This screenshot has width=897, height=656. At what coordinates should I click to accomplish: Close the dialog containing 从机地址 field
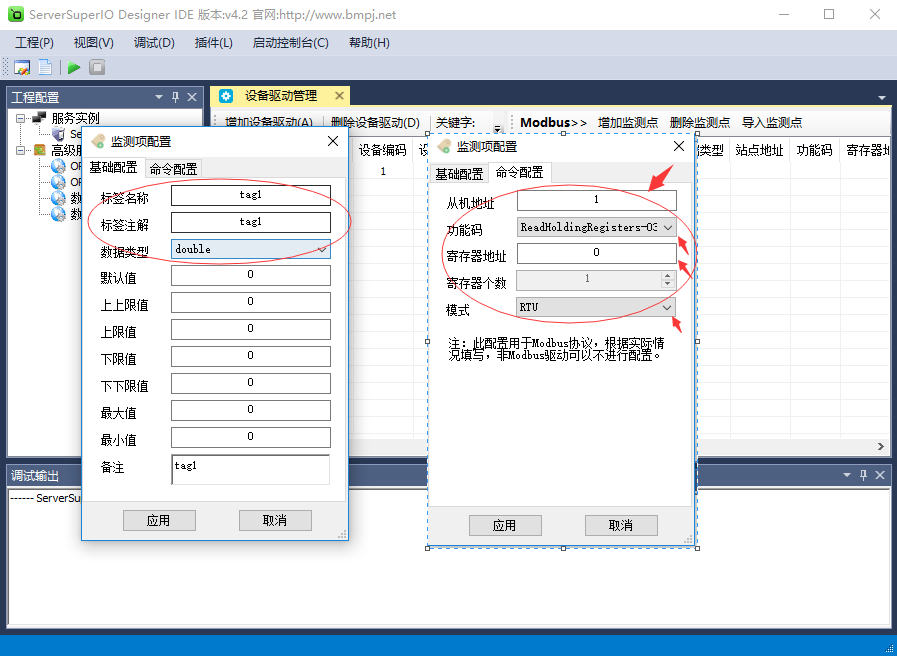679,146
